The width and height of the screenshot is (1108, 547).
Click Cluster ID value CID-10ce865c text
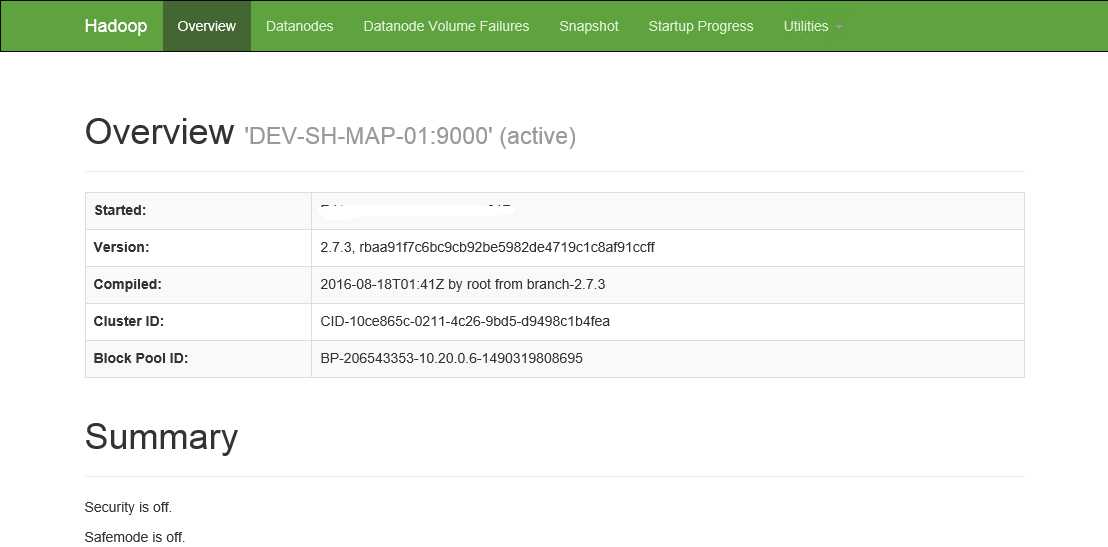(x=465, y=321)
